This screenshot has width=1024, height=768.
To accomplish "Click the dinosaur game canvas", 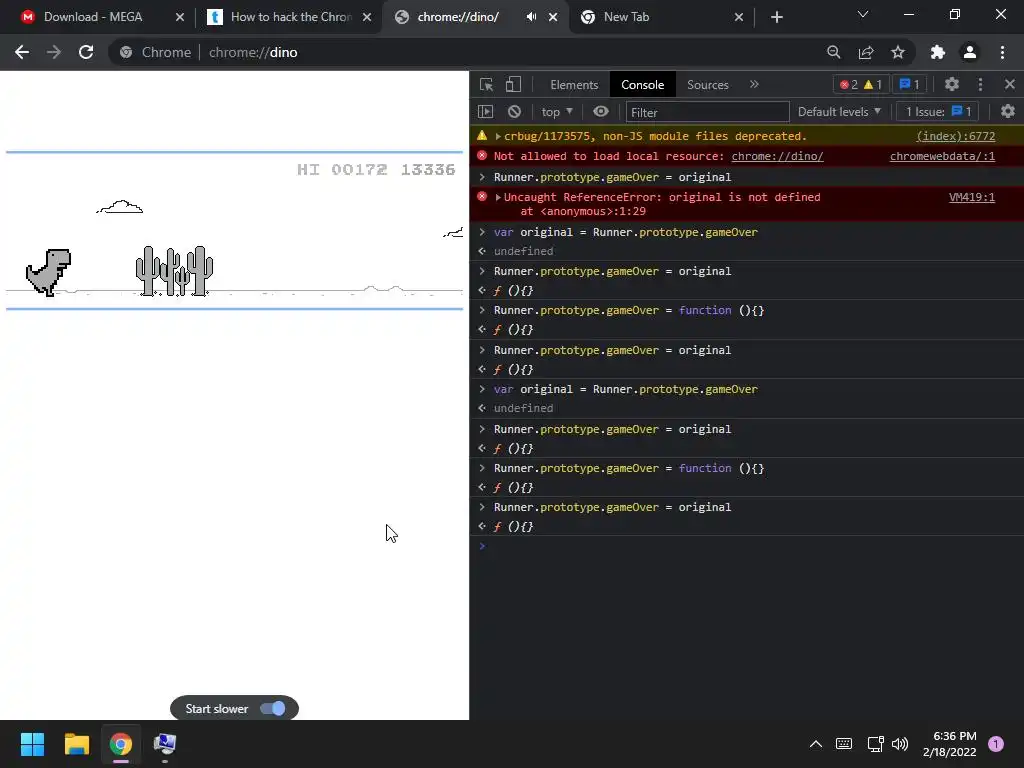I will tap(234, 231).
